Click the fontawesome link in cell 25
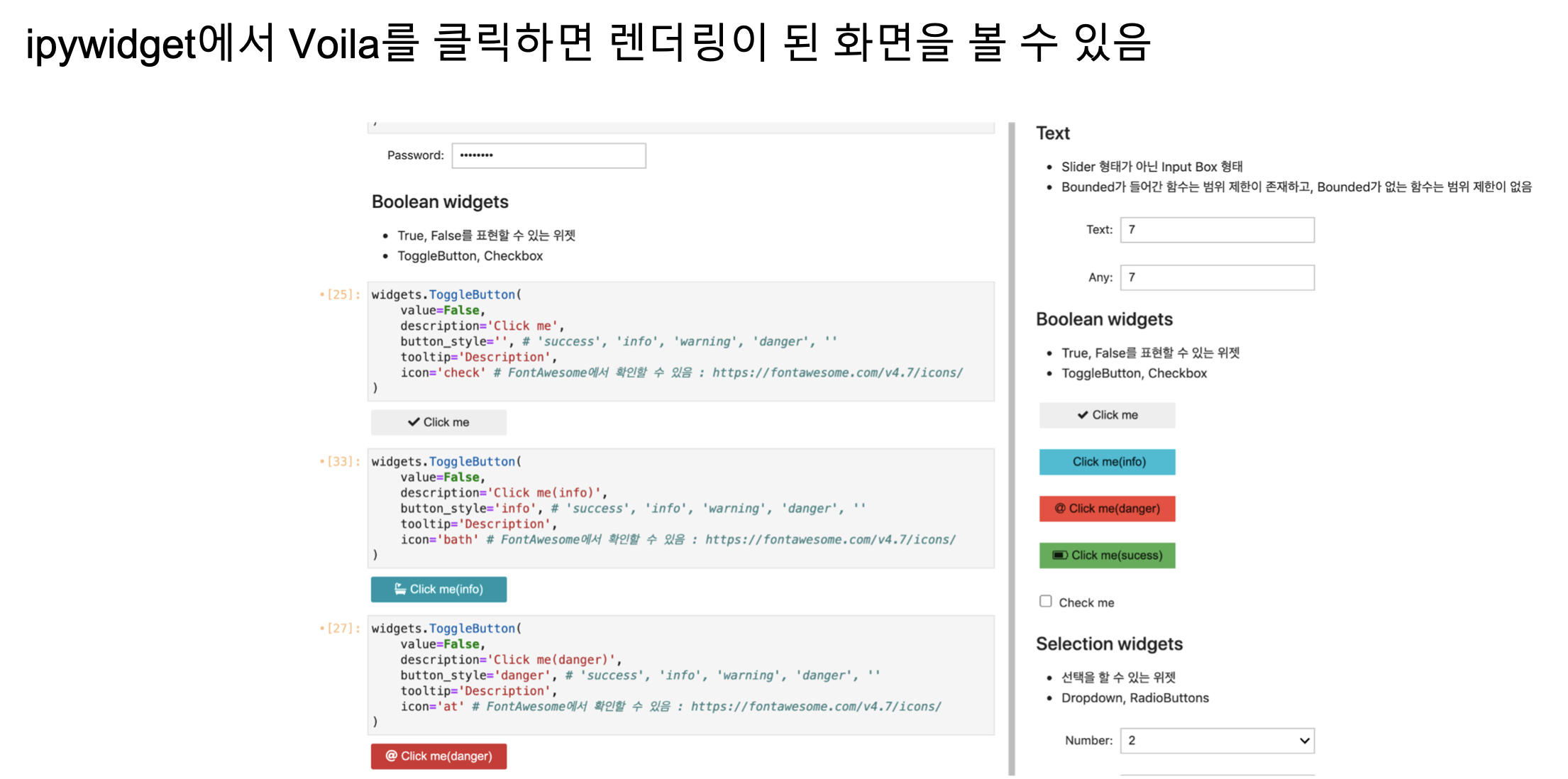The height and width of the screenshot is (779, 1568). click(x=837, y=372)
